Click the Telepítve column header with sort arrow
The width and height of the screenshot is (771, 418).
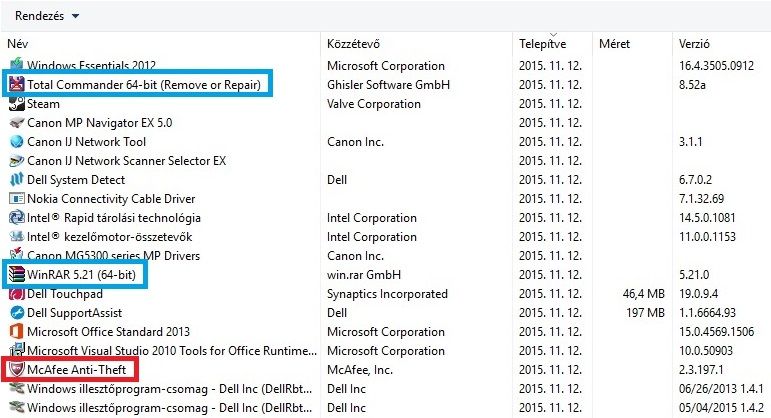(x=543, y=43)
